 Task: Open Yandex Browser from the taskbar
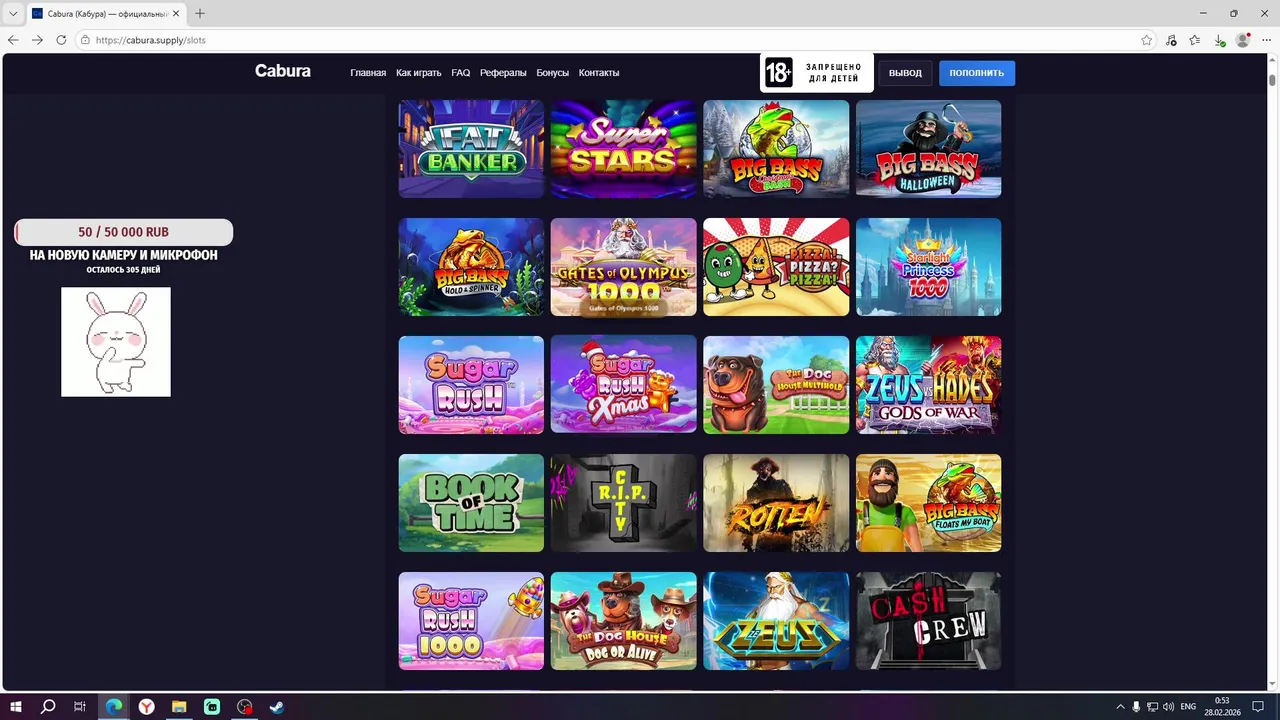coord(147,707)
